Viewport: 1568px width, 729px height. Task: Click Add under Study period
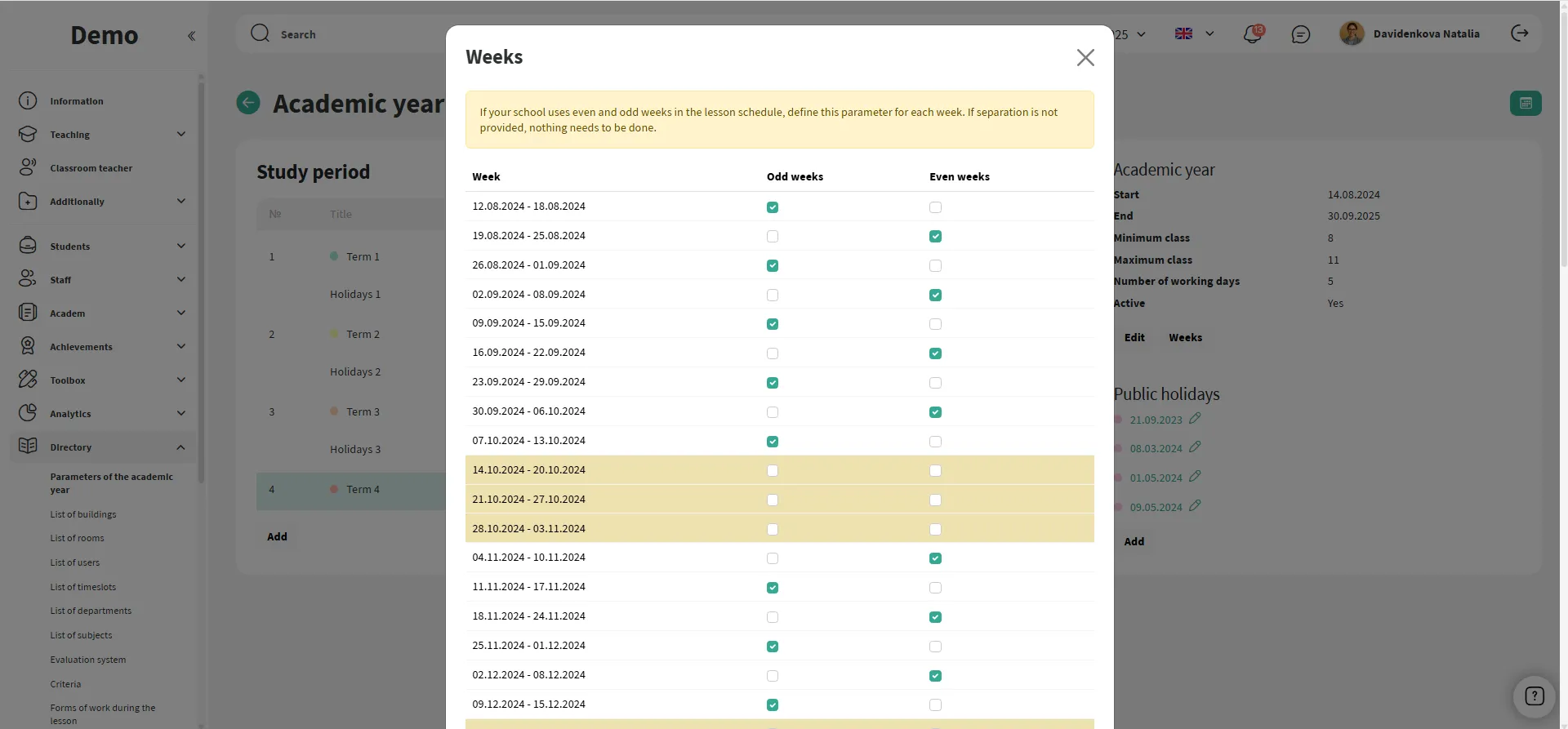pyautogui.click(x=277, y=537)
